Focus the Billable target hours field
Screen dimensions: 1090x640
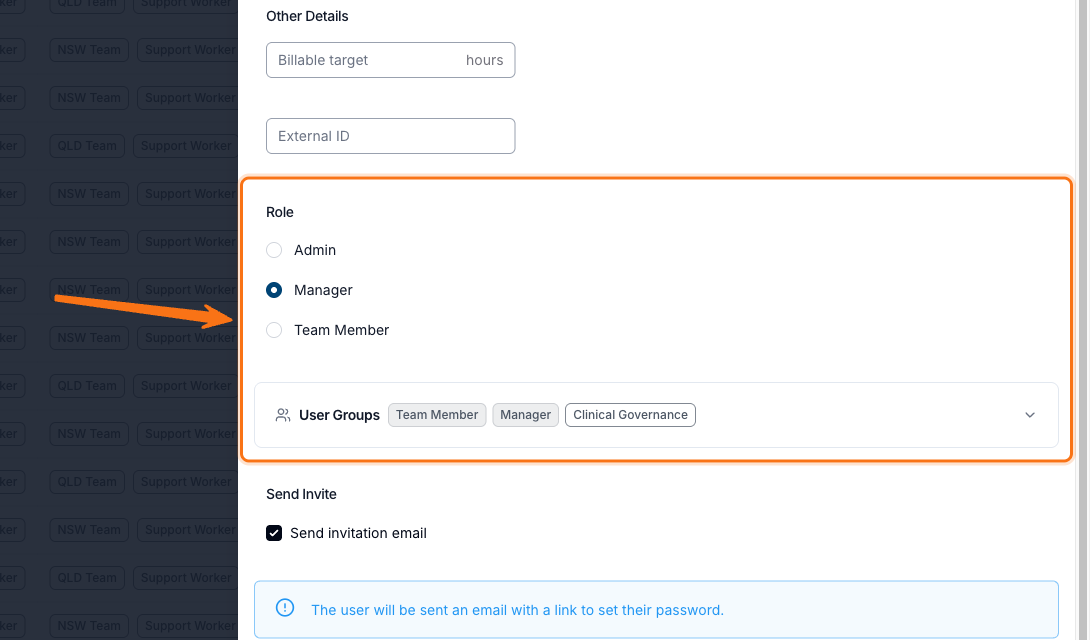391,60
